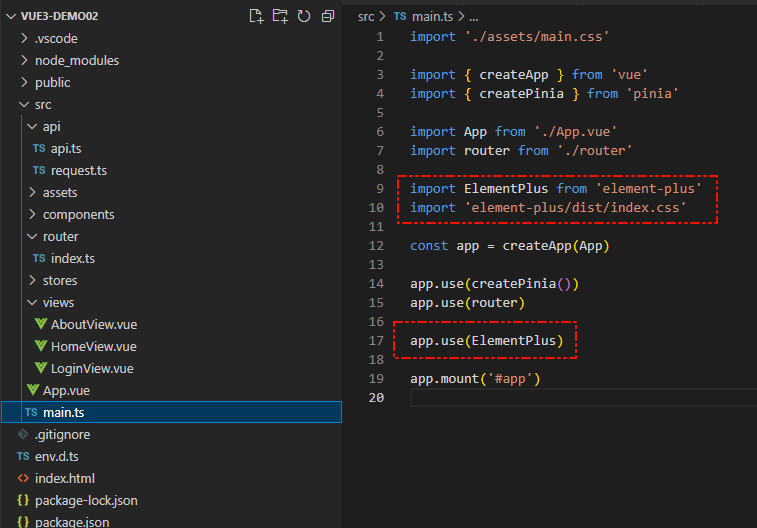Expand the .vscode folder chevron

24,38
